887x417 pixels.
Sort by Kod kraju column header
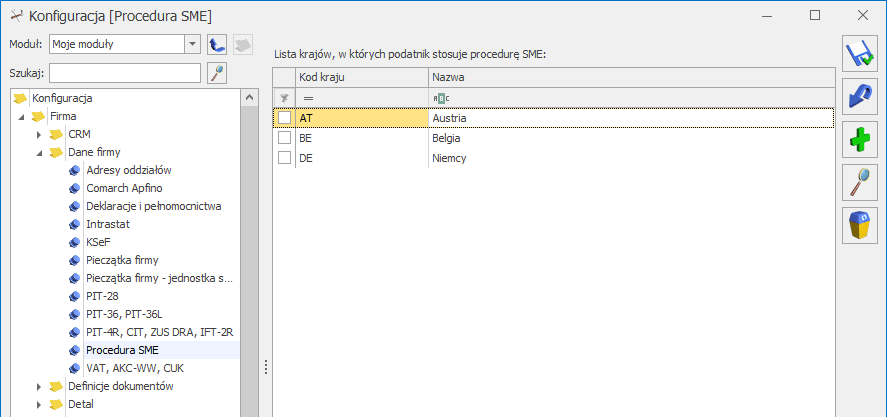click(x=361, y=78)
